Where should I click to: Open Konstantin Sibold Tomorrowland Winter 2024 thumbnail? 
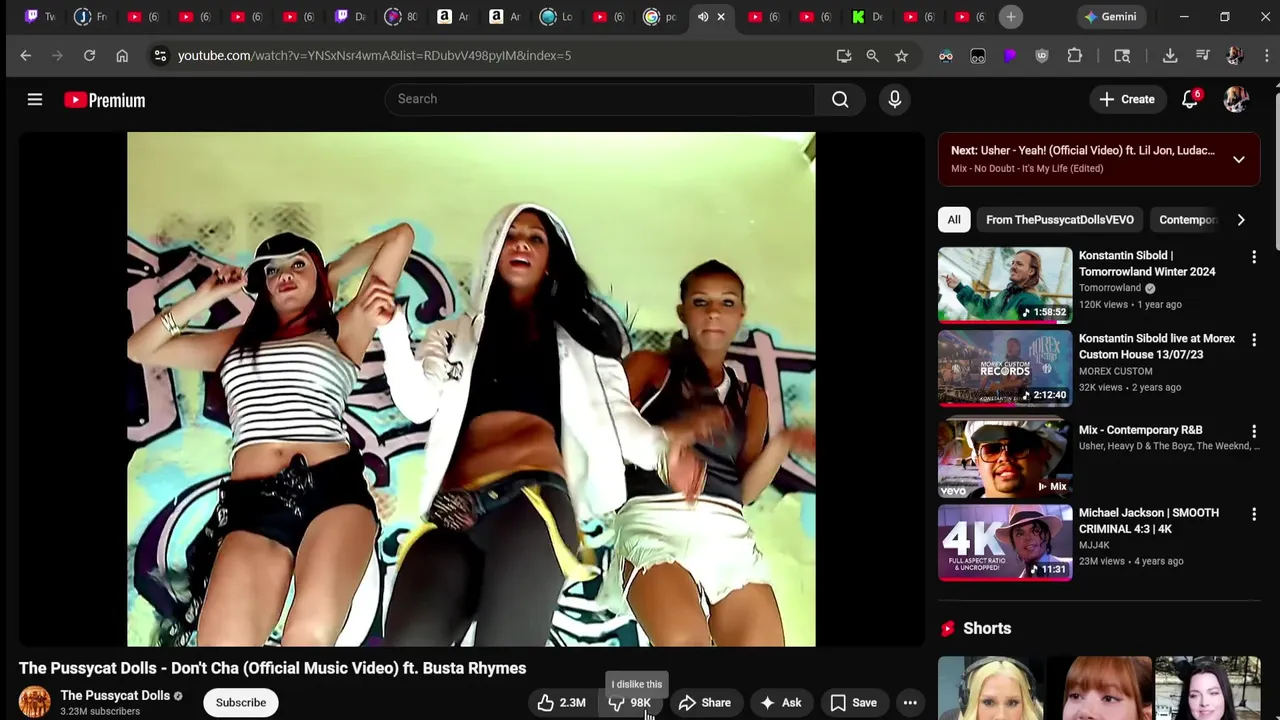pos(1005,285)
